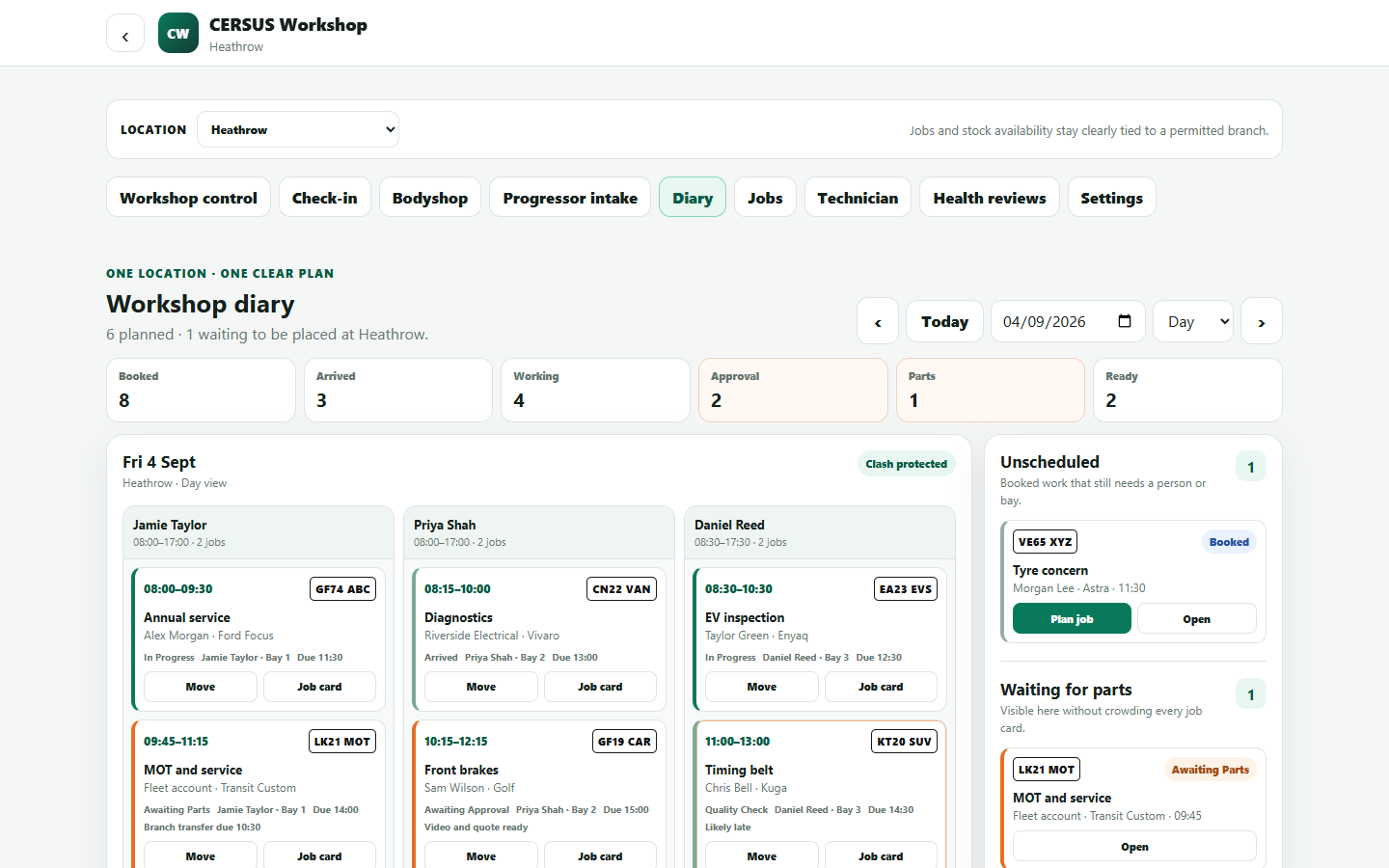Click the Likely late note on Timing belt
The image size is (1389, 868).
click(728, 827)
